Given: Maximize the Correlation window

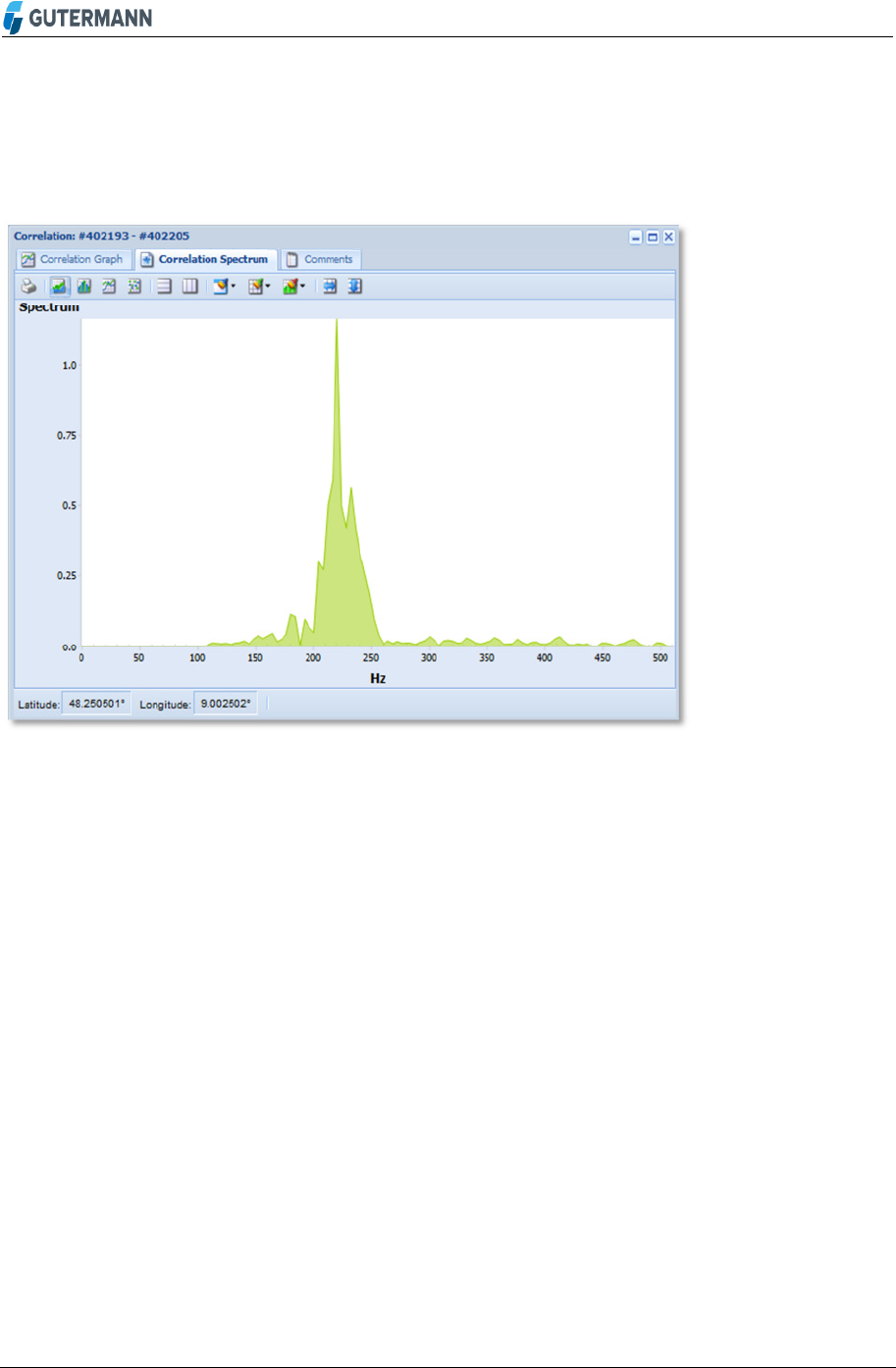Looking at the screenshot, I should click(x=652, y=237).
